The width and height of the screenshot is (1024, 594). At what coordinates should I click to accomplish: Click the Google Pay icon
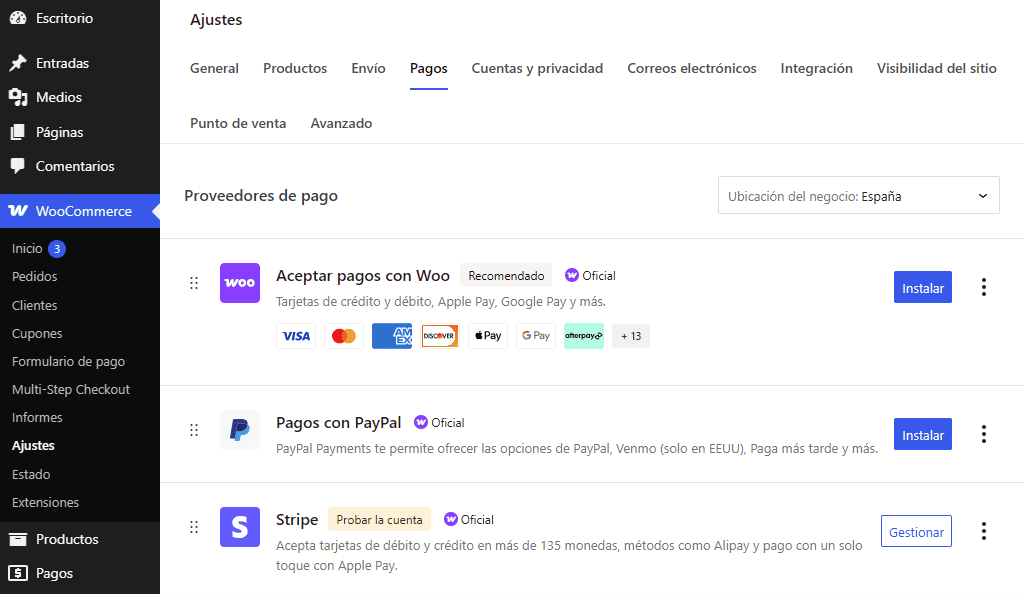click(x=536, y=336)
